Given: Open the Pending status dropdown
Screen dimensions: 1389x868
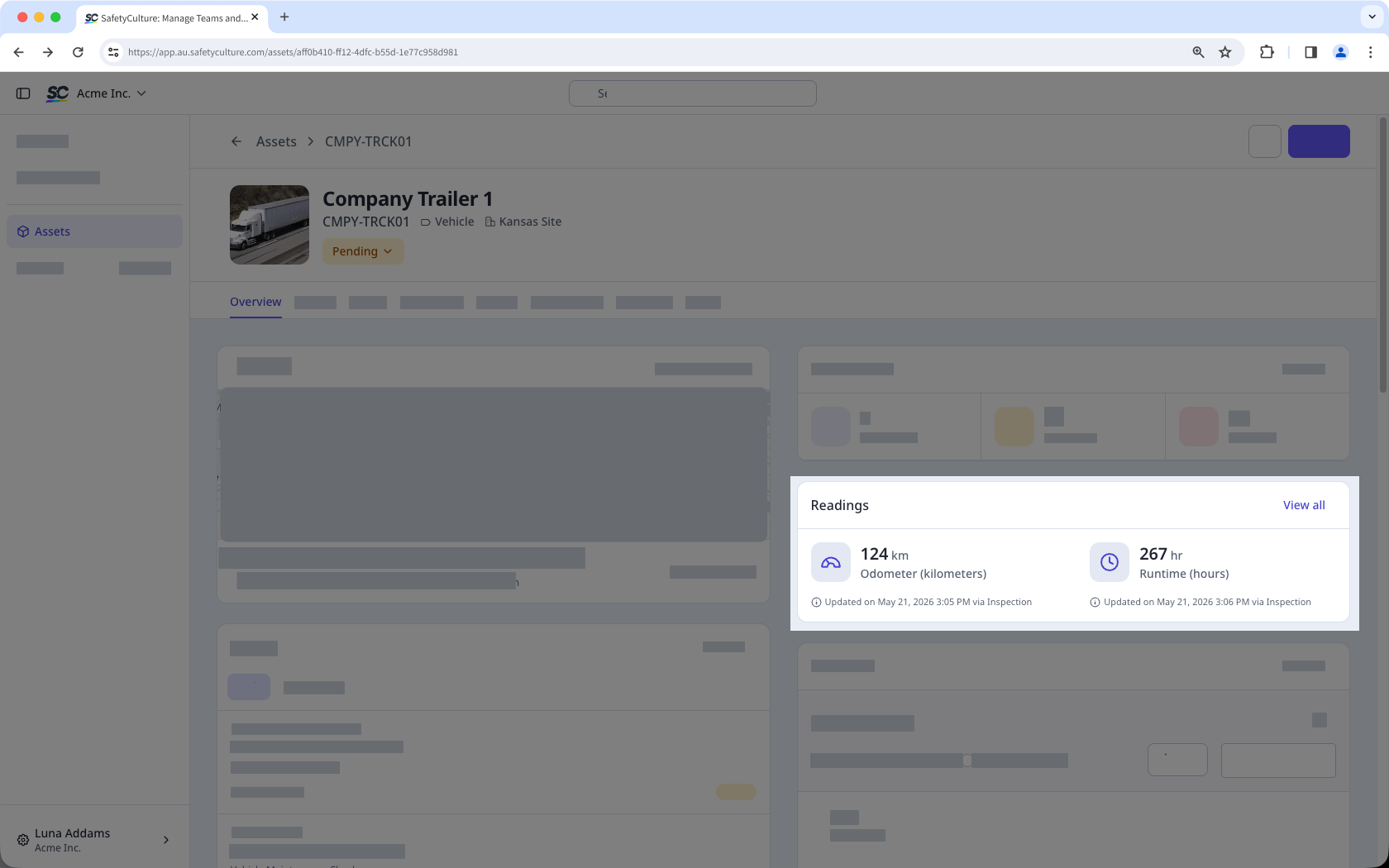Looking at the screenshot, I should click(x=363, y=251).
